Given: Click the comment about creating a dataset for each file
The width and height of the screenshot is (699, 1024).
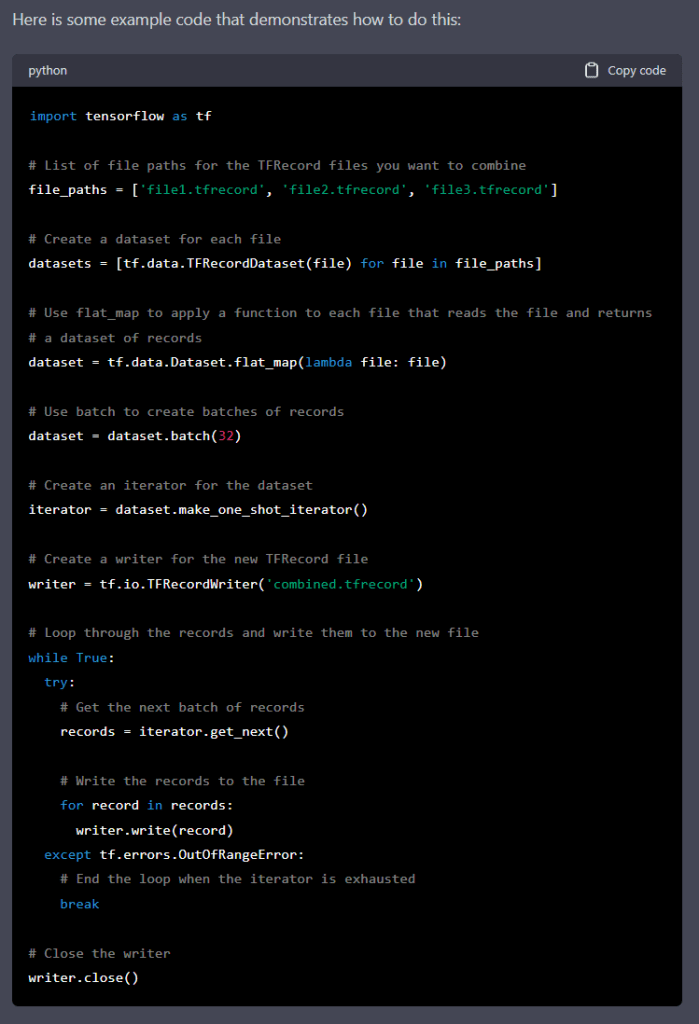Looking at the screenshot, I should pyautogui.click(x=155, y=239).
